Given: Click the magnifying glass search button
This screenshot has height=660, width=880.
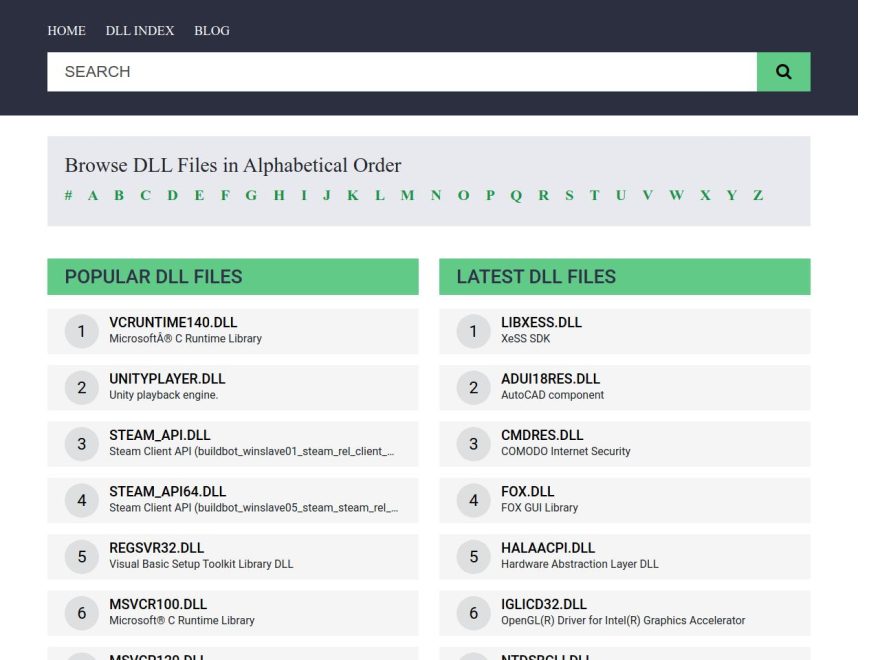Looking at the screenshot, I should pyautogui.click(x=783, y=72).
